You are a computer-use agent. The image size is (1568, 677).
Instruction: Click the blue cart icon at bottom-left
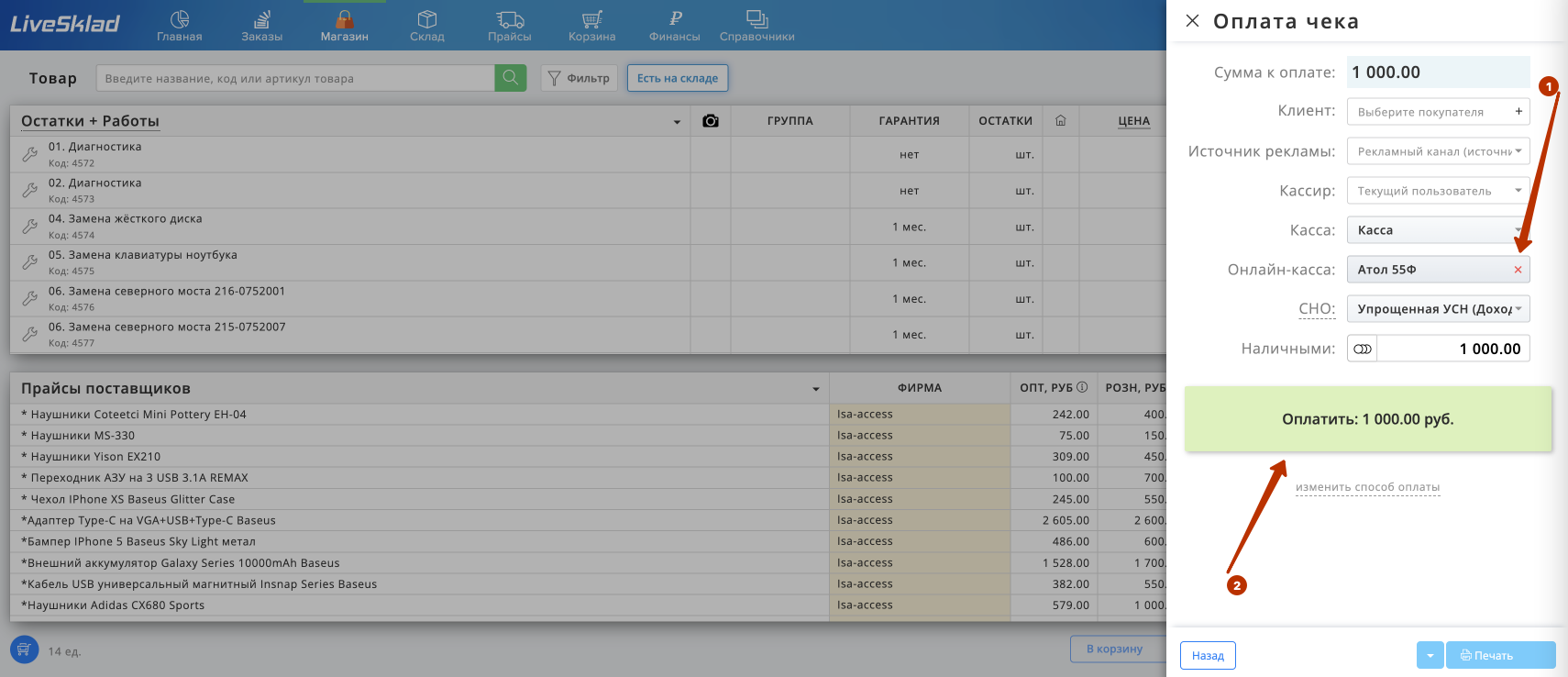pos(25,650)
